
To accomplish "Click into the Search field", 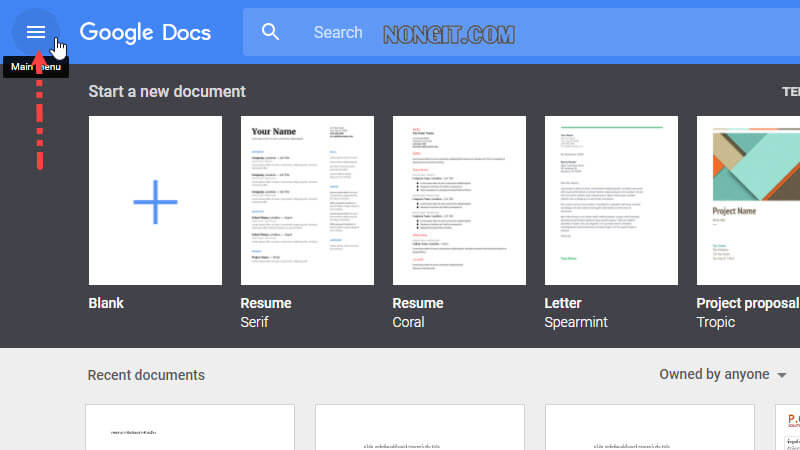I will (521, 32).
